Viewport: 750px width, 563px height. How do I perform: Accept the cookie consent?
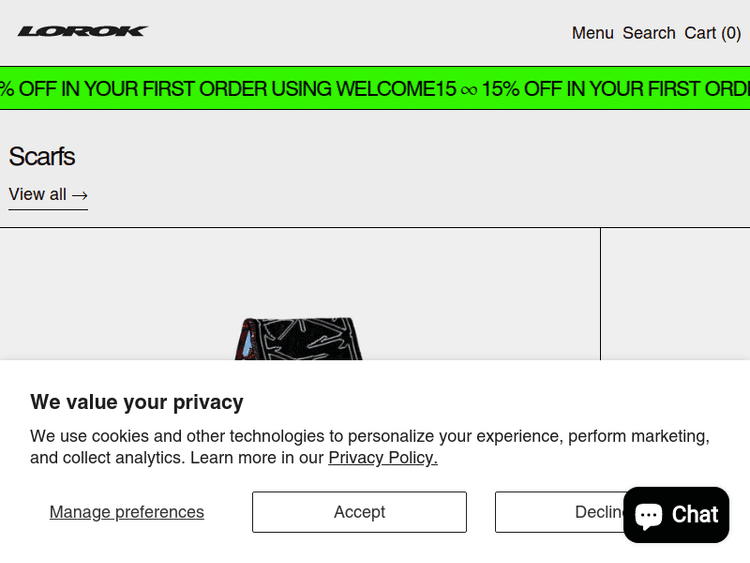(x=359, y=512)
